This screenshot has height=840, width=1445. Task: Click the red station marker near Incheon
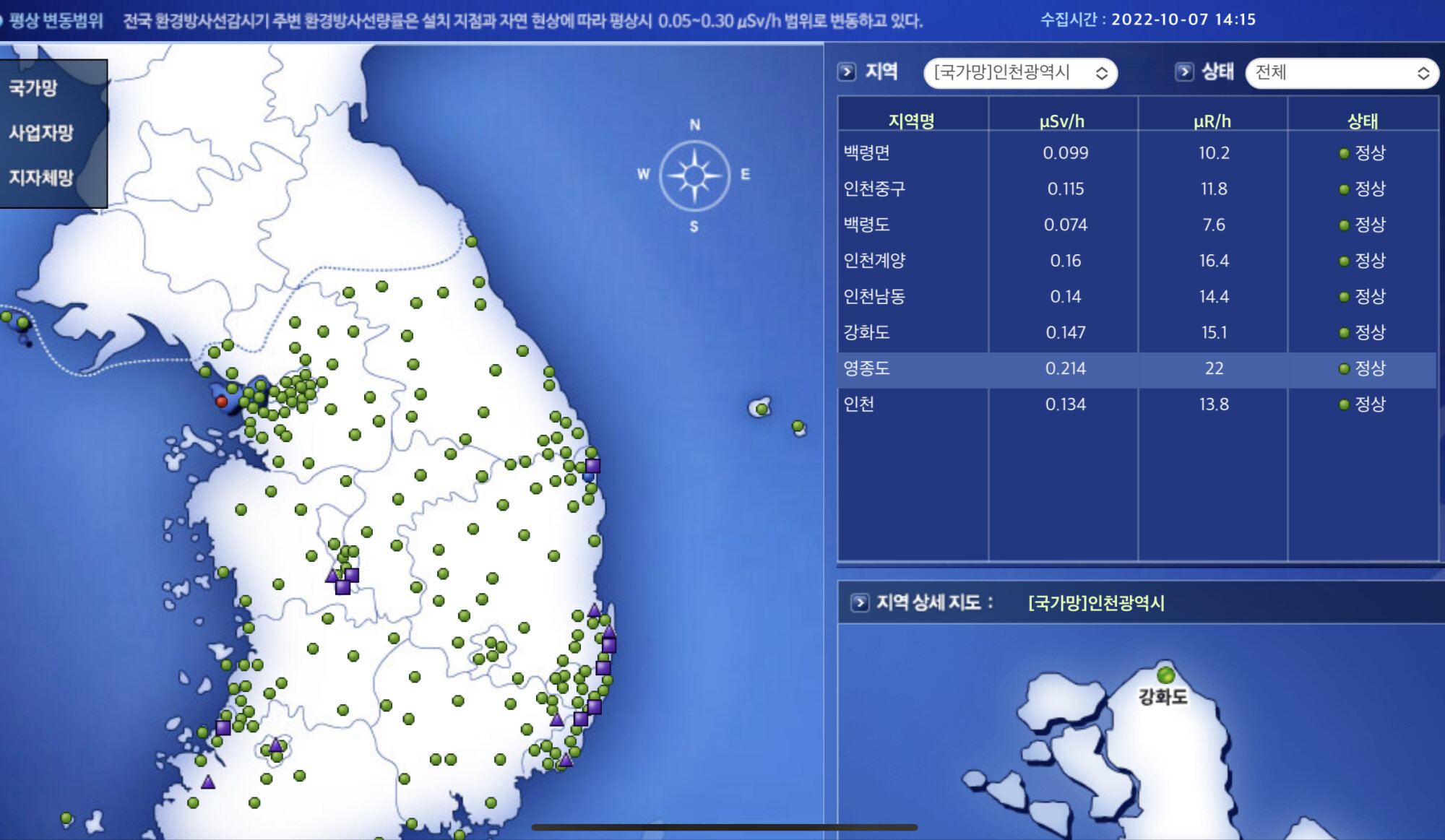tap(222, 402)
